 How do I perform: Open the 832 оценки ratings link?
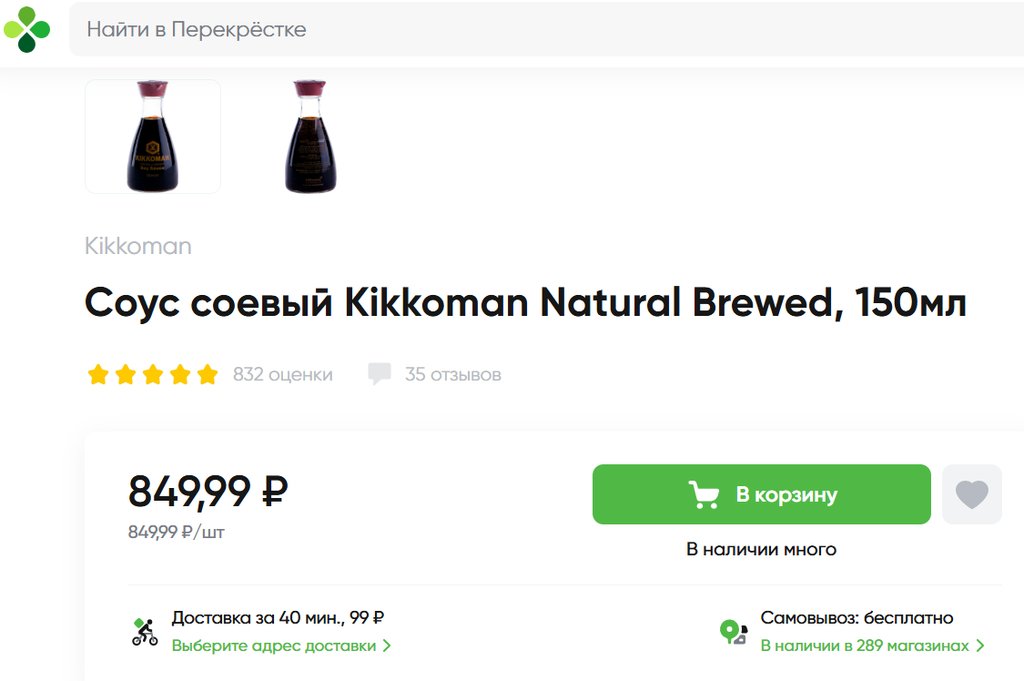[x=282, y=375]
